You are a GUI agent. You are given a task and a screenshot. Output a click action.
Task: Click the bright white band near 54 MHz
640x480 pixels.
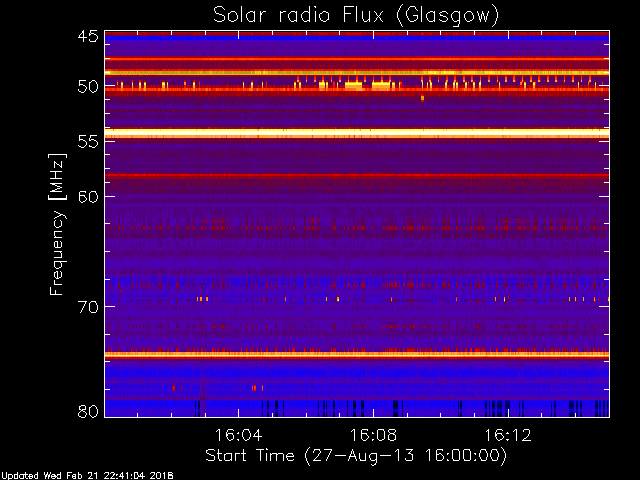point(357,133)
